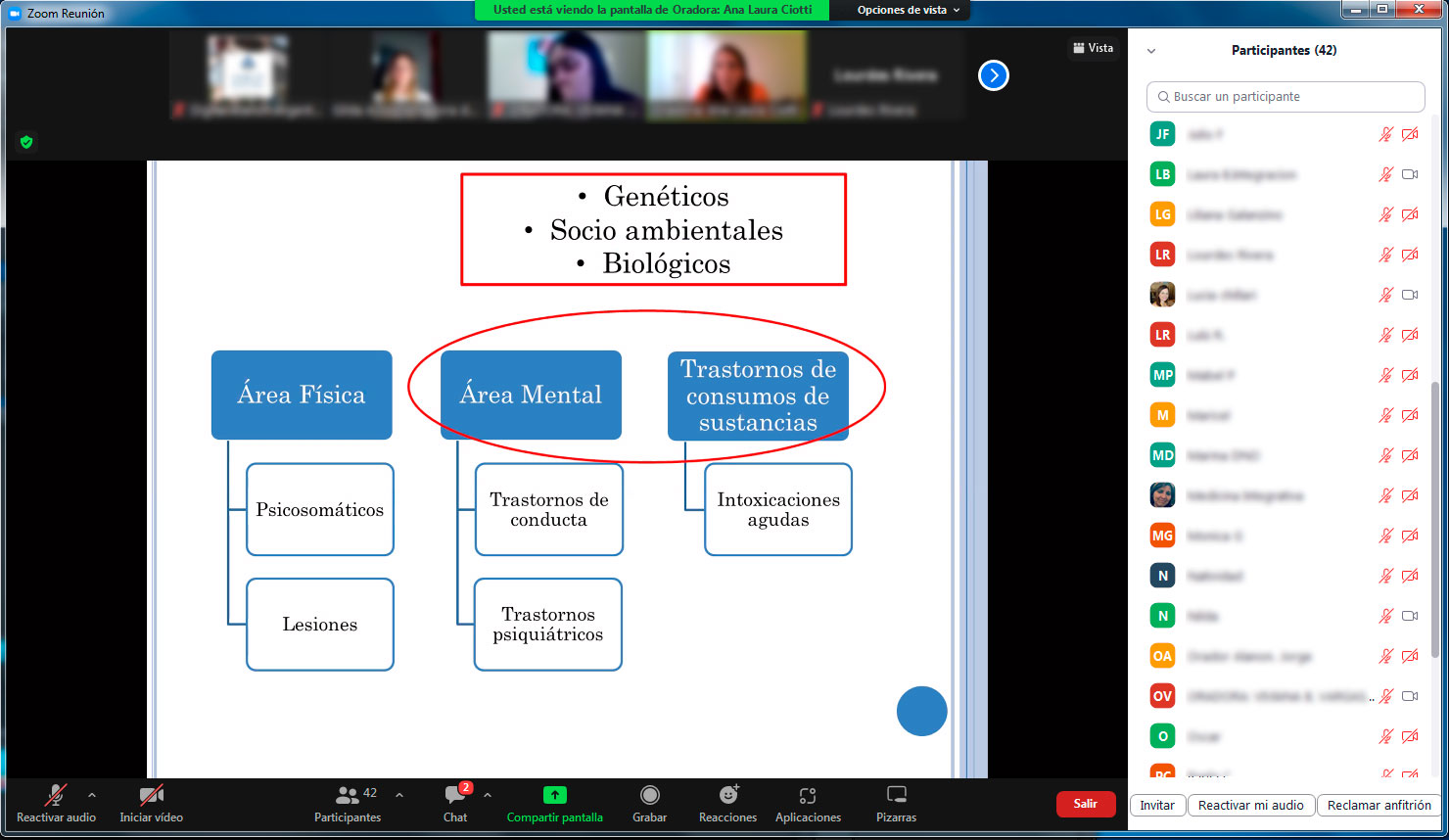This screenshot has width=1449, height=840.
Task: Click the Buscar un participante search field
Action: tap(1285, 97)
